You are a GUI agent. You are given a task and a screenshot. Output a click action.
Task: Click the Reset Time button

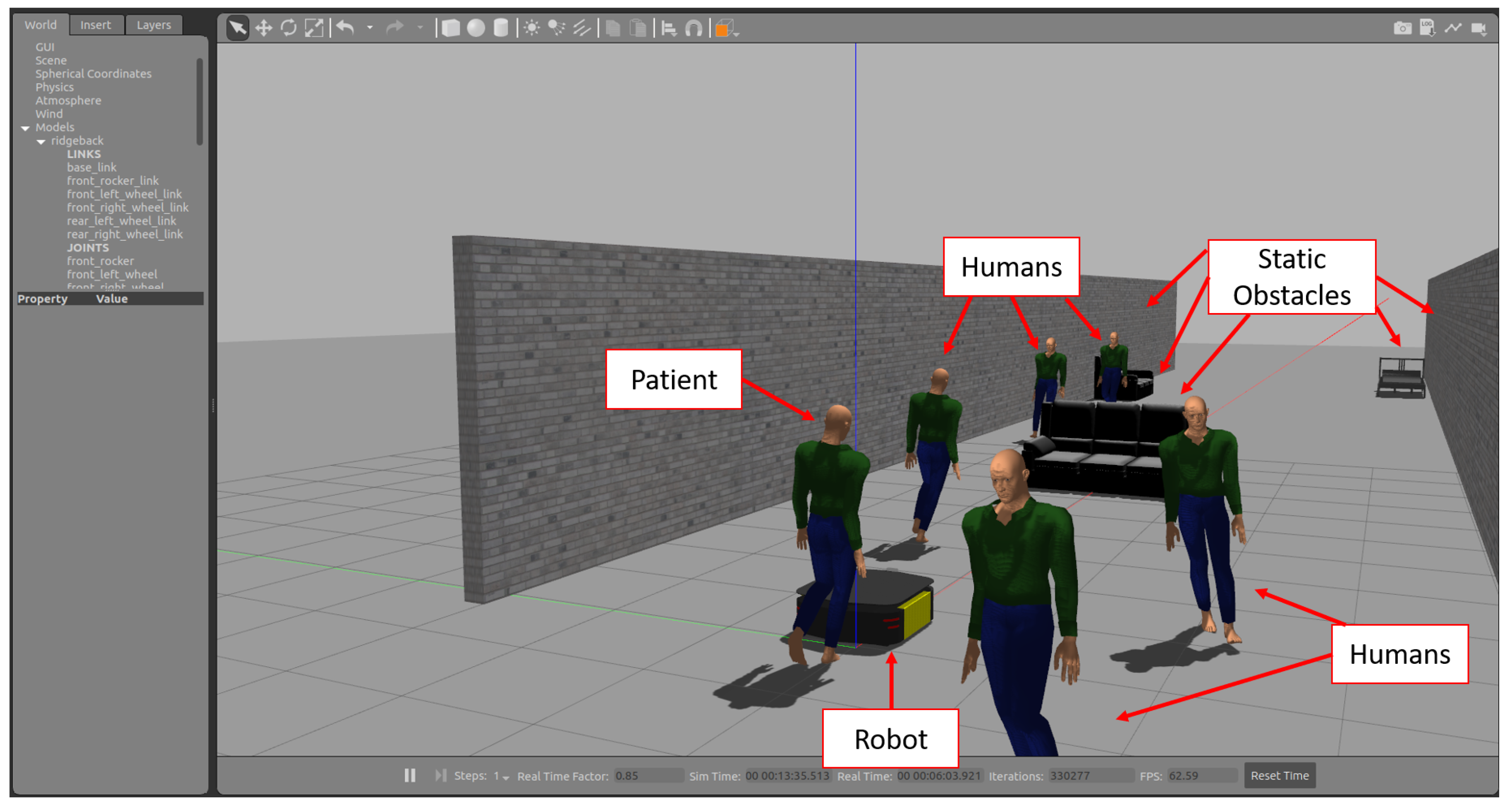tap(1280, 776)
